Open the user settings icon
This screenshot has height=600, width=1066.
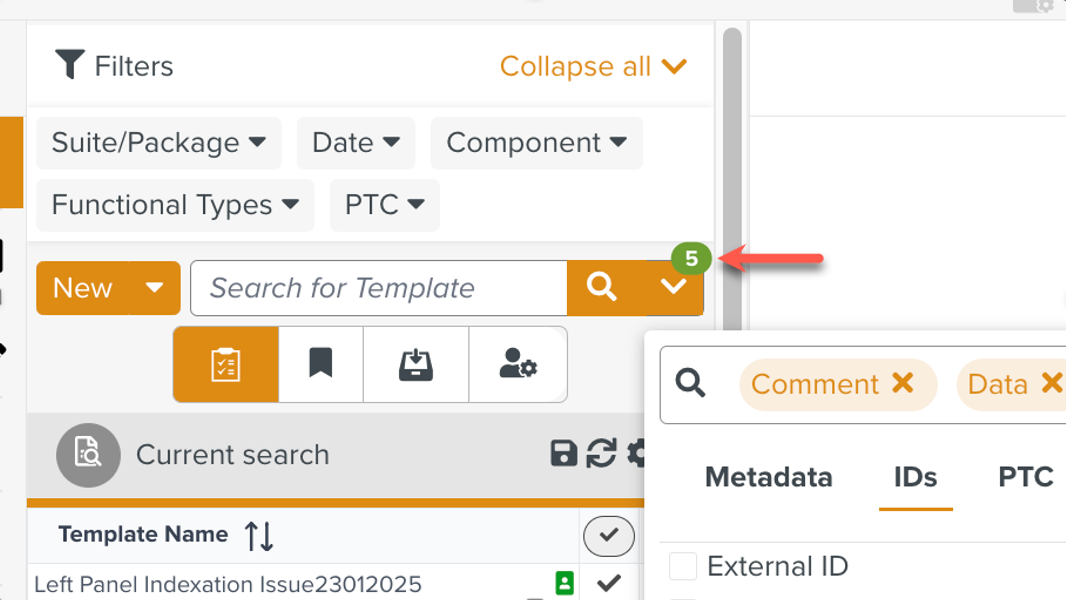[517, 365]
